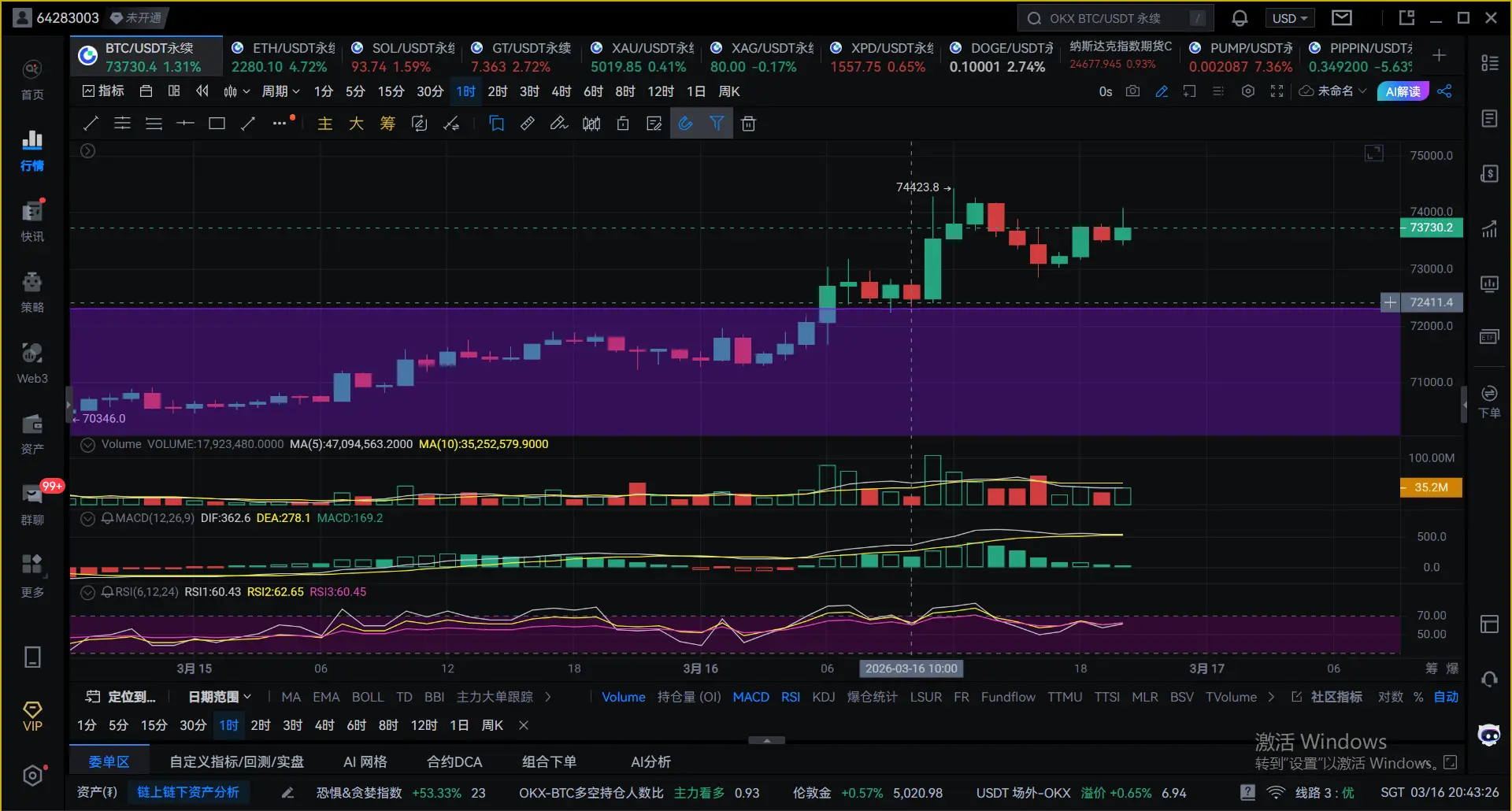Add a new symbol tab with plus
The image size is (1512, 811).
point(1439,55)
